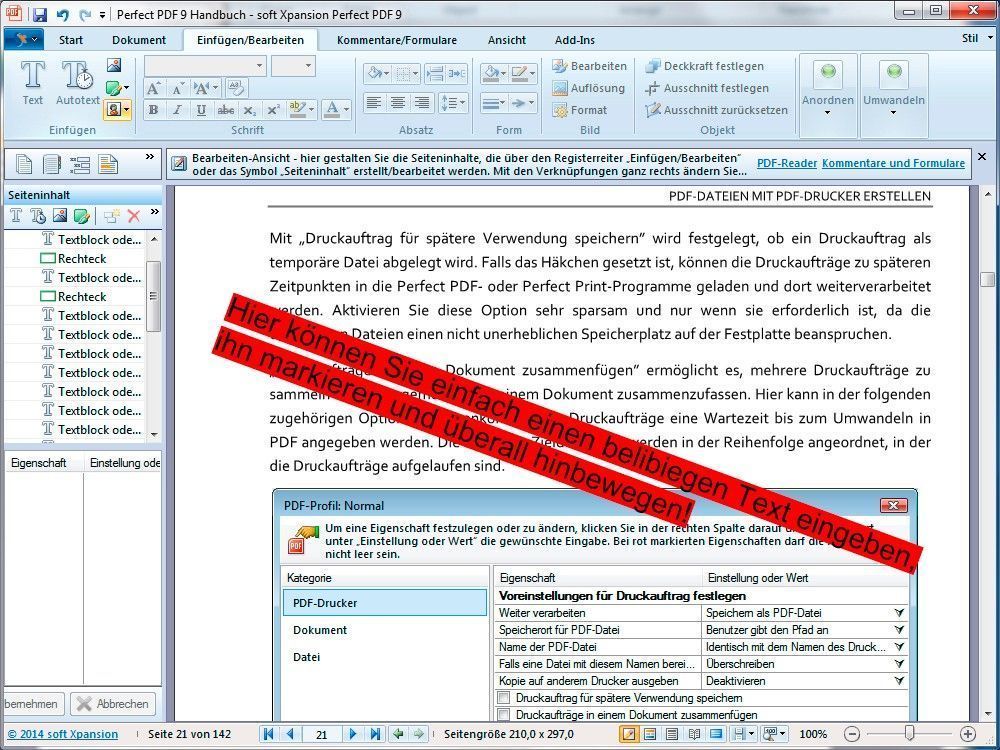Click the Abbrechen button
The width and height of the screenshot is (1000, 750).
tap(113, 703)
